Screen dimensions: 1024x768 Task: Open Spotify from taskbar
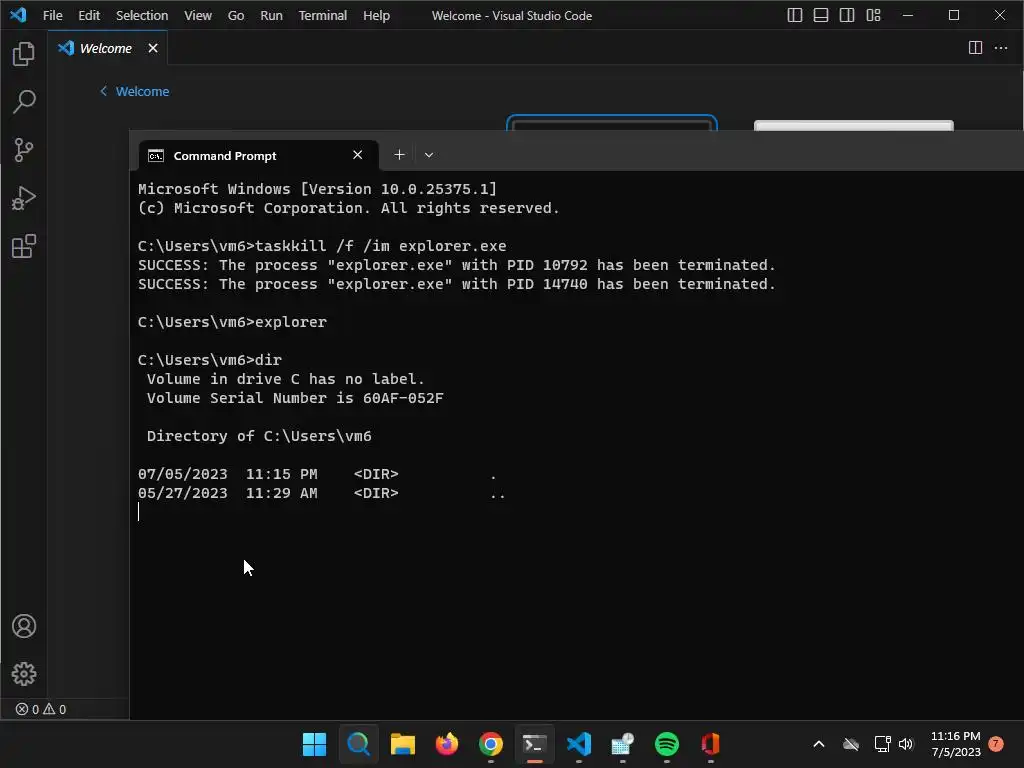click(667, 744)
